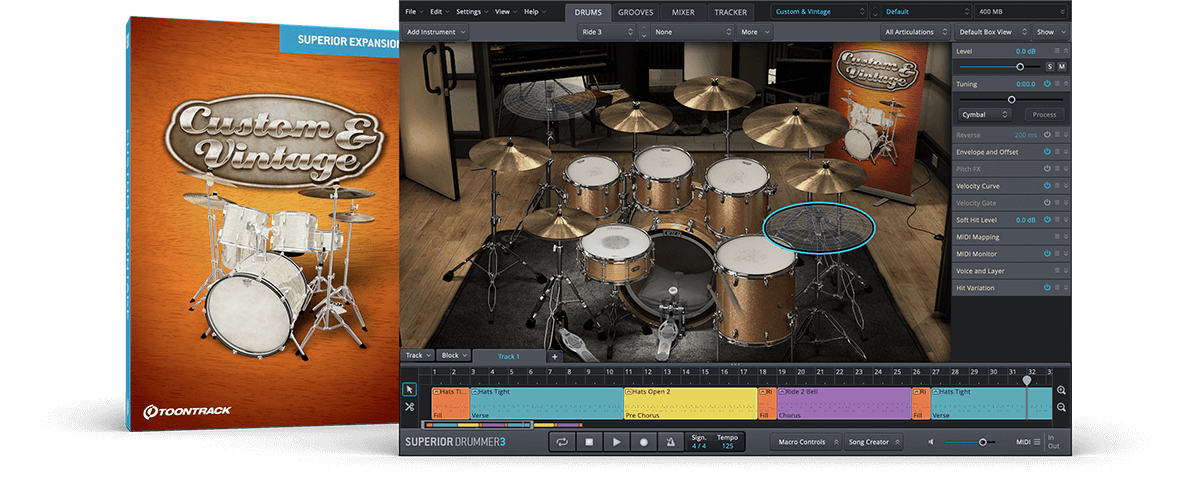The width and height of the screenshot is (1200, 488).
Task: Open the Add Instrument dropdown
Action: coord(435,32)
